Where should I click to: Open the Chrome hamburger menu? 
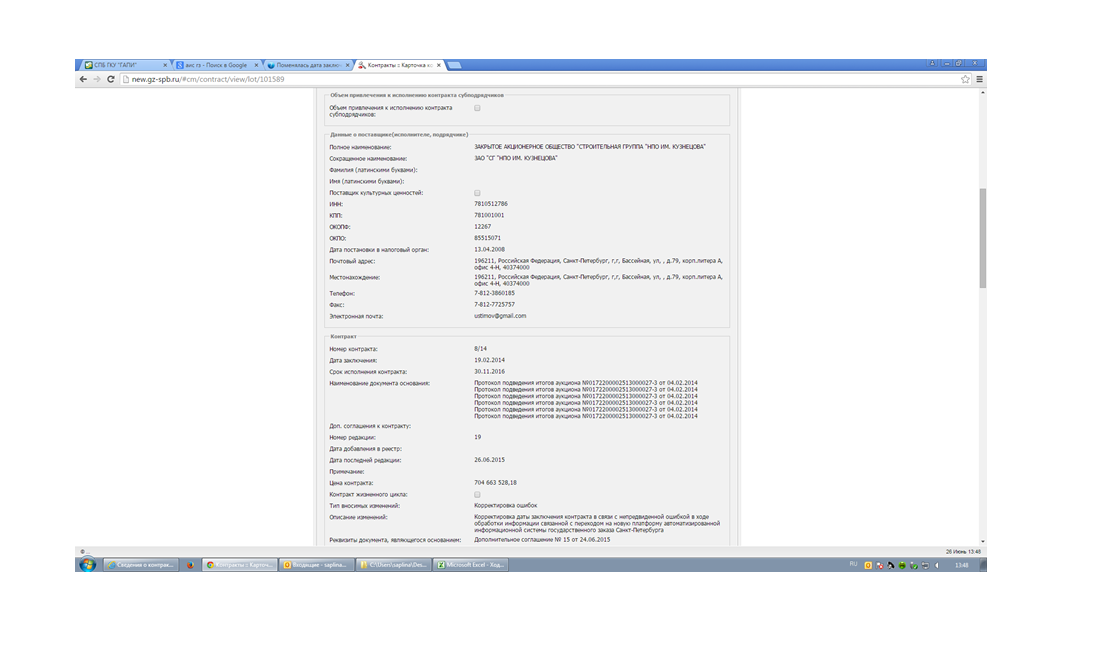coord(979,79)
